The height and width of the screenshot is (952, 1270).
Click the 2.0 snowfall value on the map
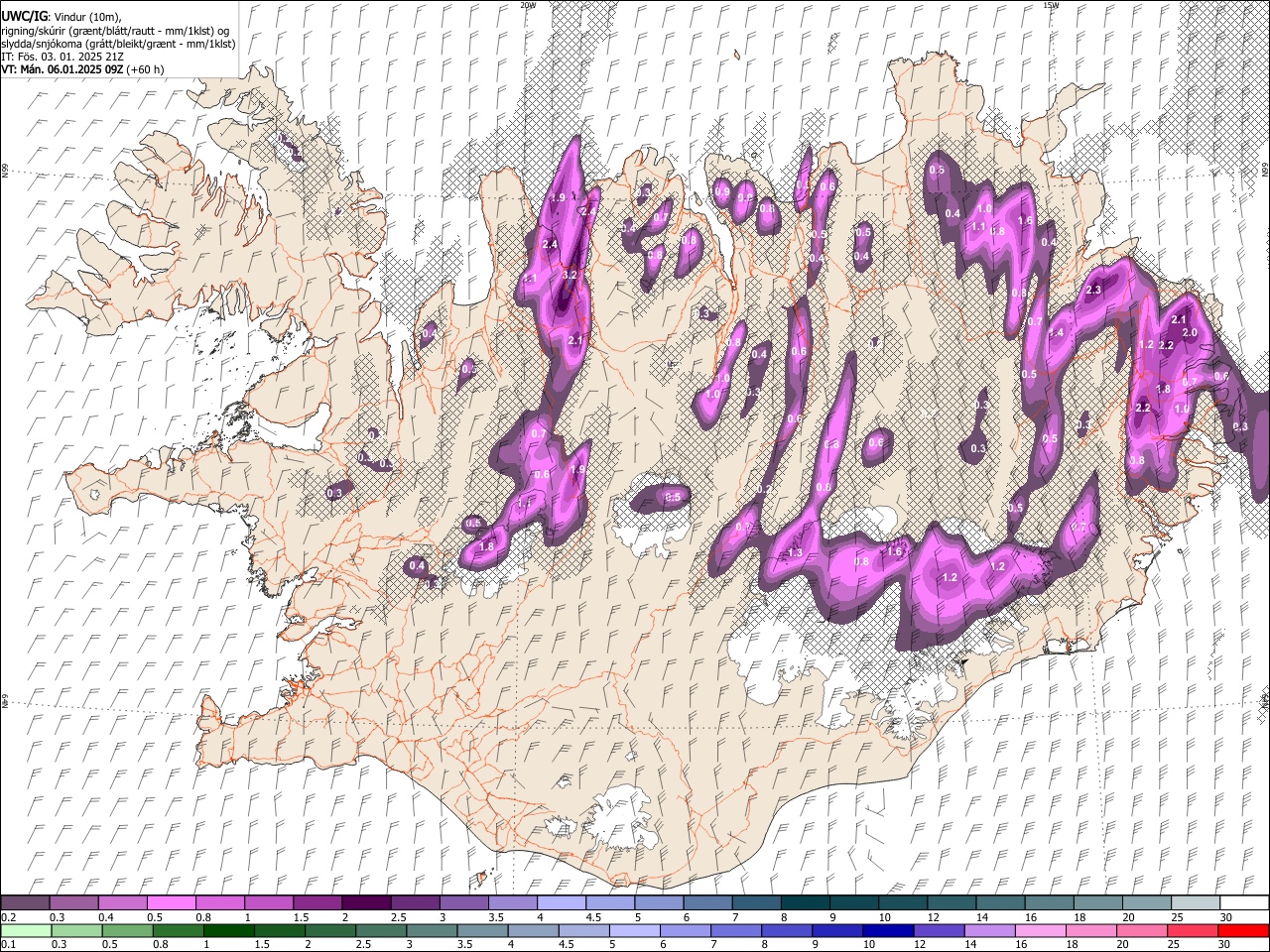pos(1191,333)
